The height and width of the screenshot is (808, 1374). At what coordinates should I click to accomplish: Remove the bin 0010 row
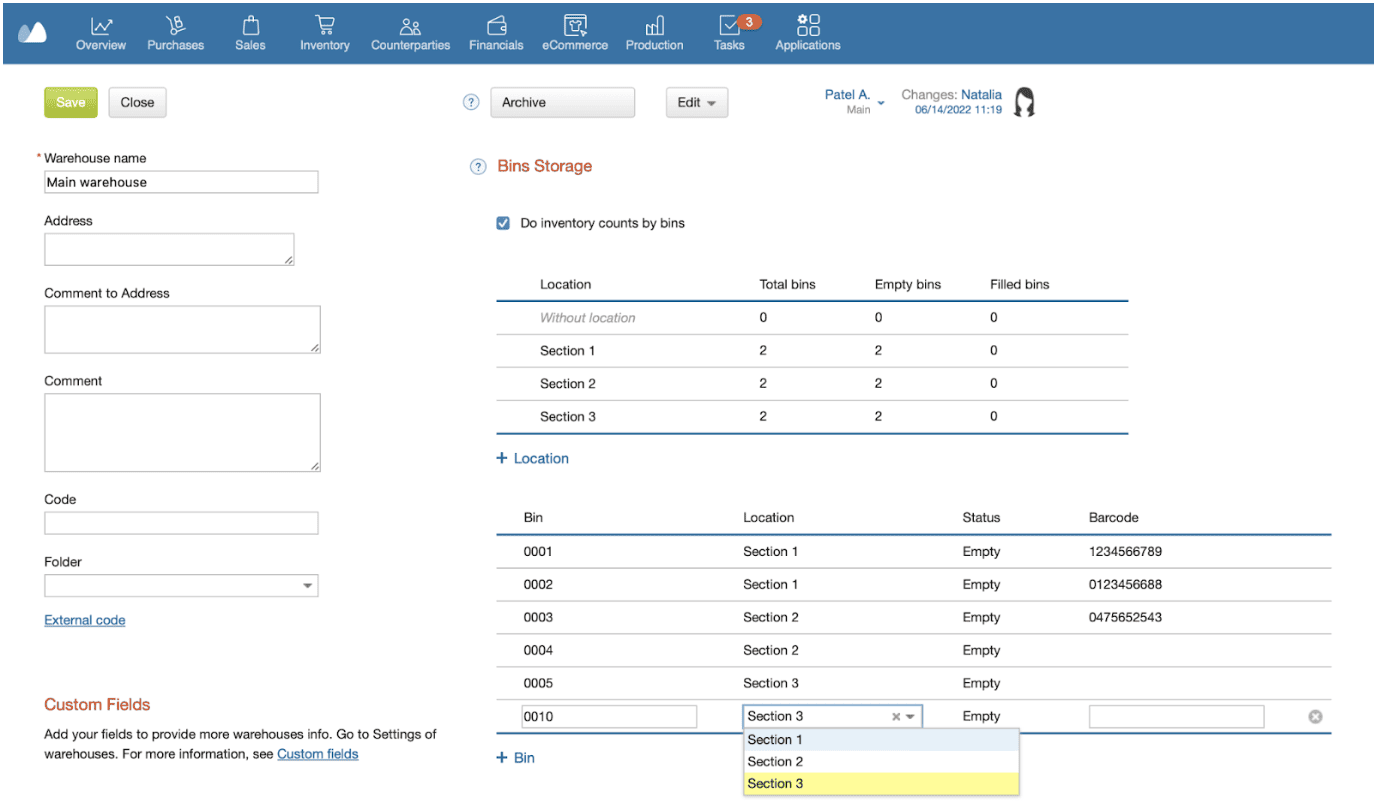tap(1316, 716)
